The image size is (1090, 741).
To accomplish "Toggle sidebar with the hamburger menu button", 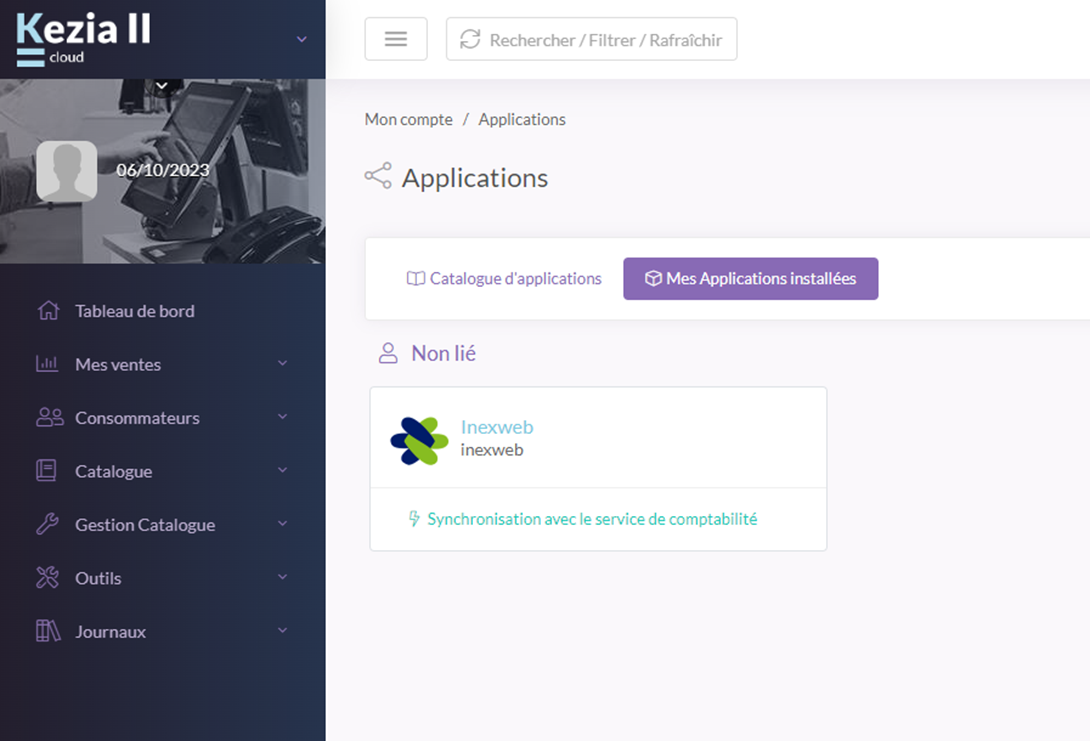I will click(396, 39).
